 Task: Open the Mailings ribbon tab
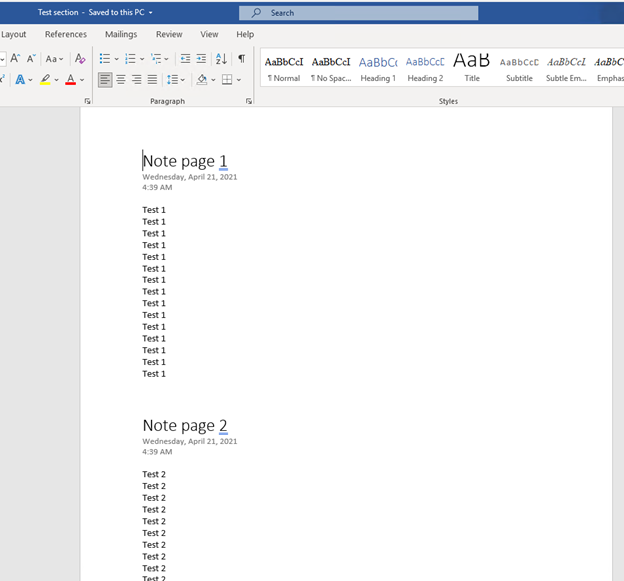click(121, 35)
